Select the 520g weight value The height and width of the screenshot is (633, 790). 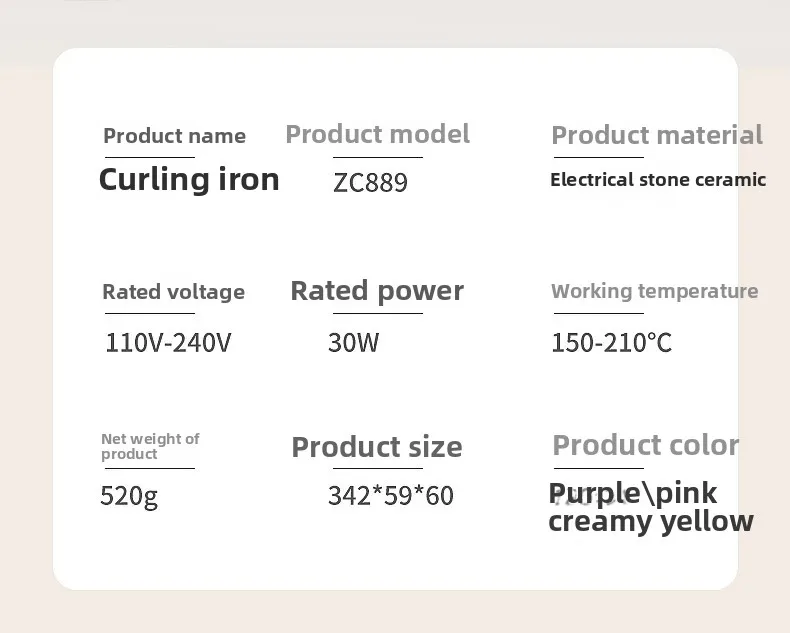click(x=129, y=496)
